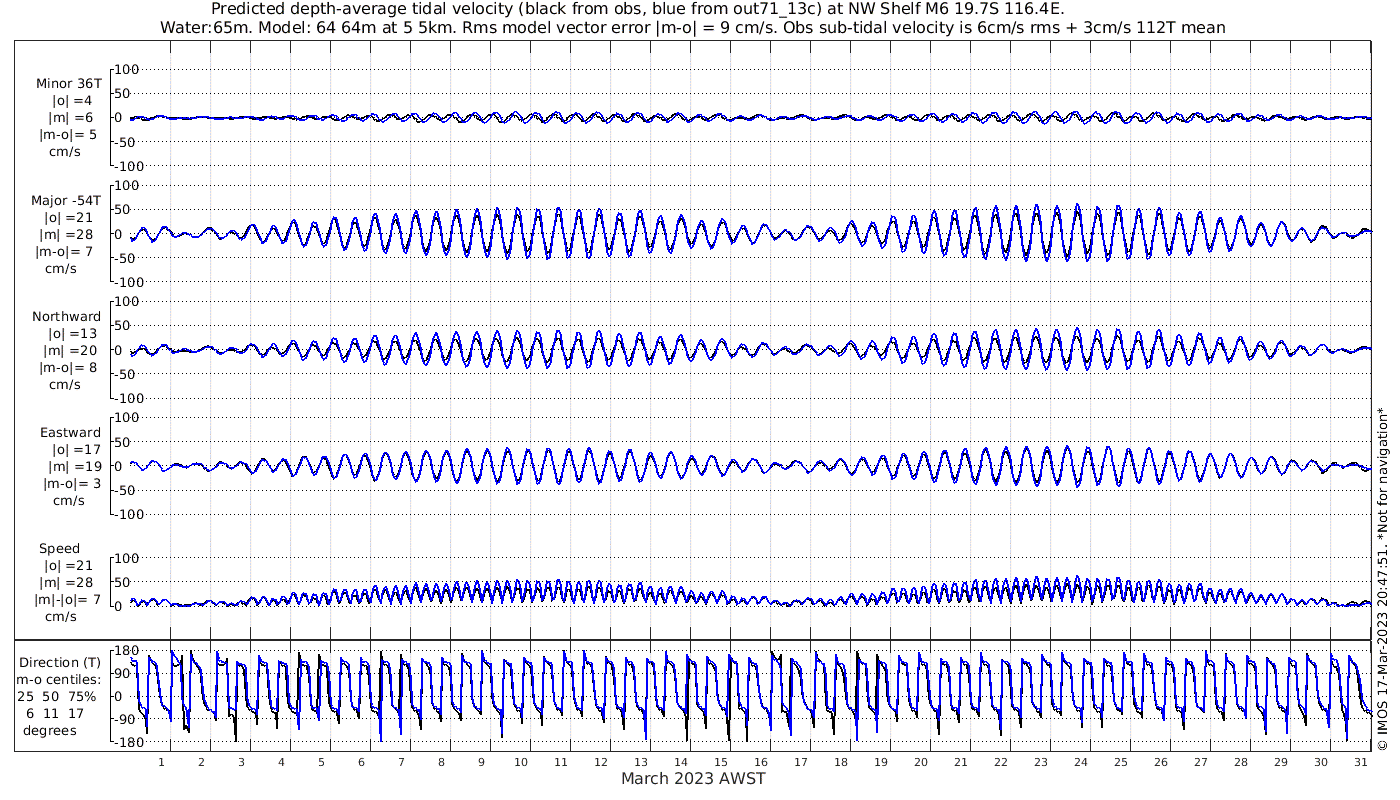Click the IMOS copyright timestamp text
This screenshot has height=800, width=1400.
point(1382,579)
